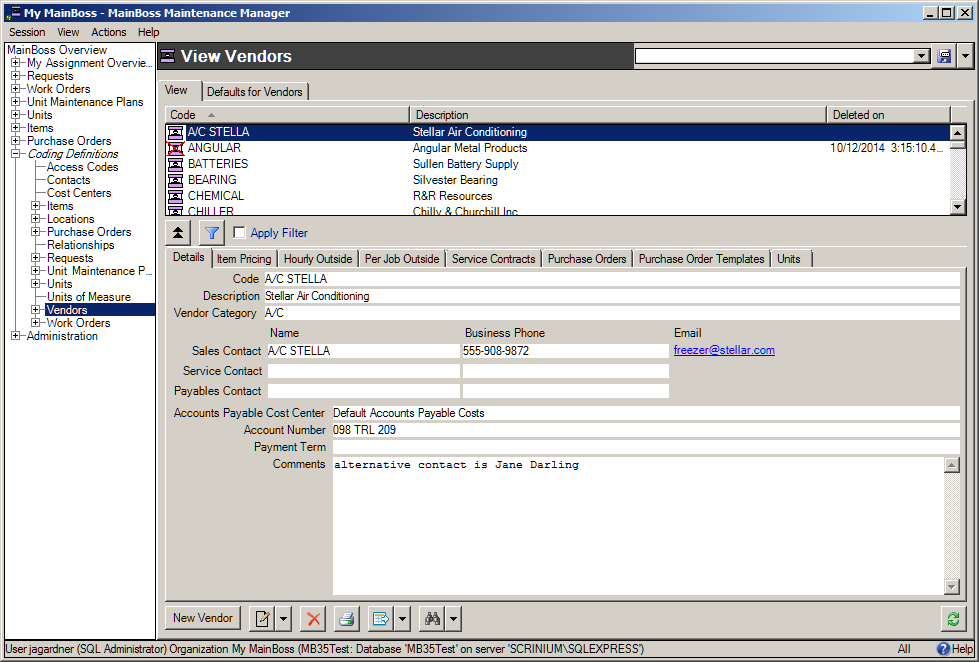Click the deleted ANGULAR vendor icon
Image resolution: width=979 pixels, height=662 pixels.
(176, 148)
